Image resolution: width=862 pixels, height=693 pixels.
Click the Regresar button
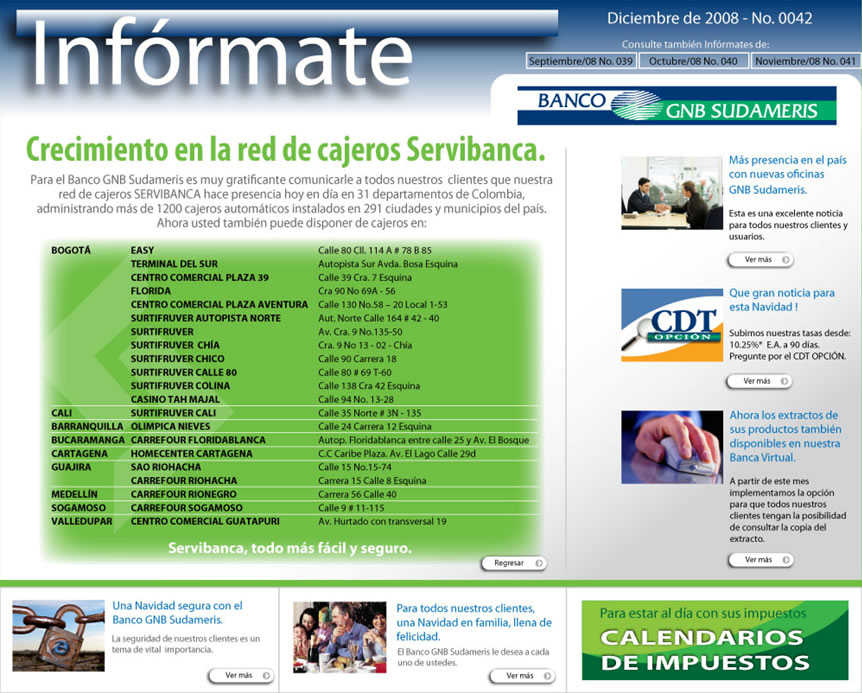click(x=514, y=563)
